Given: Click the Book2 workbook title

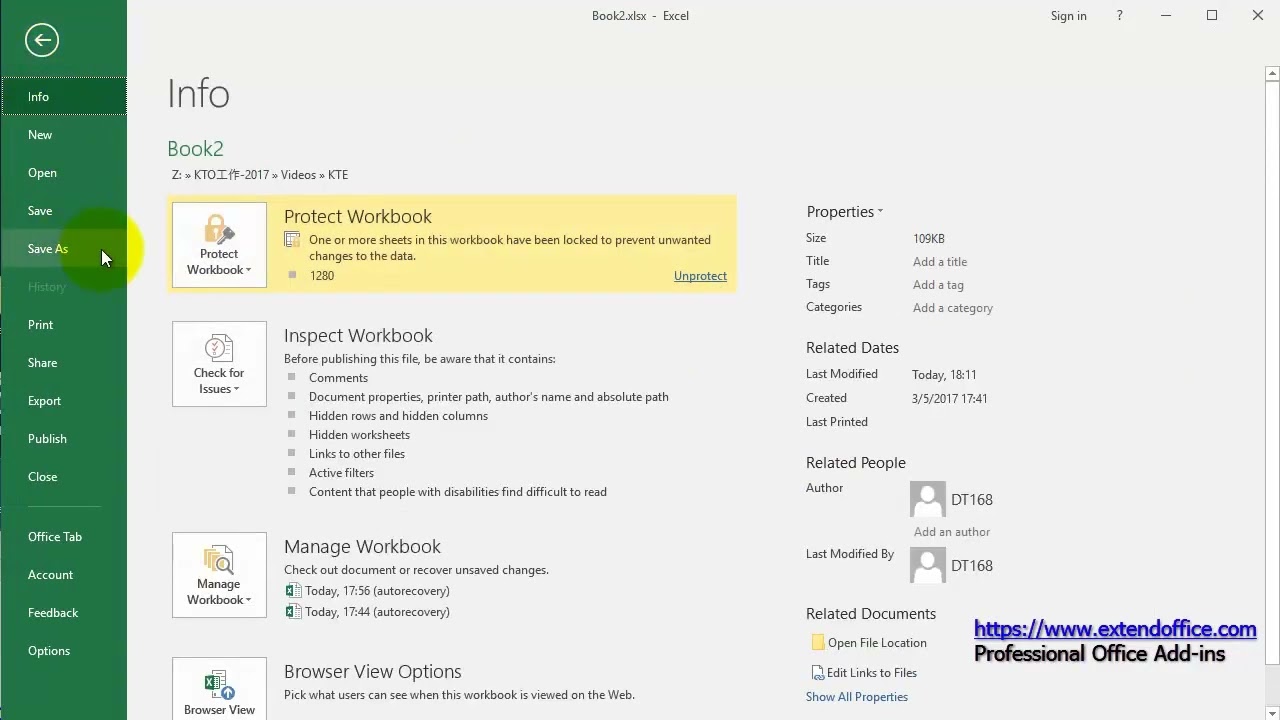Looking at the screenshot, I should pos(195,149).
